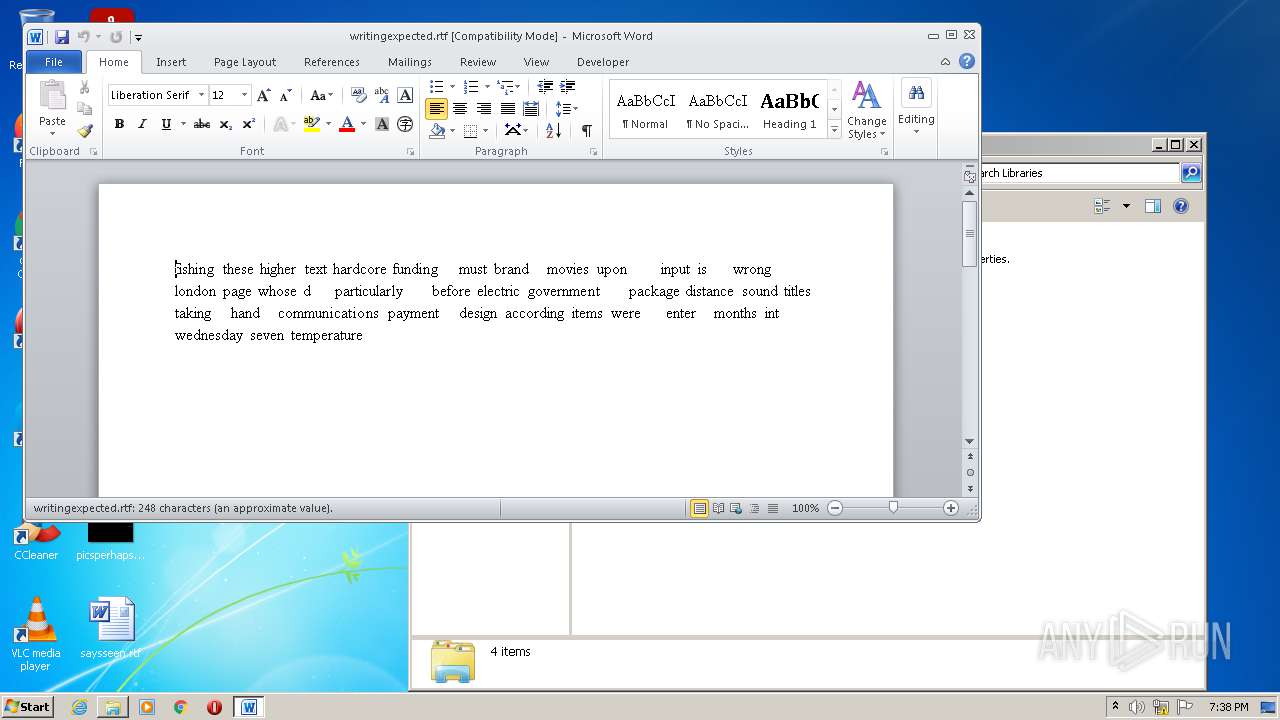The width and height of the screenshot is (1280, 720).
Task: Apply the Heading 1 style
Action: [x=789, y=110]
